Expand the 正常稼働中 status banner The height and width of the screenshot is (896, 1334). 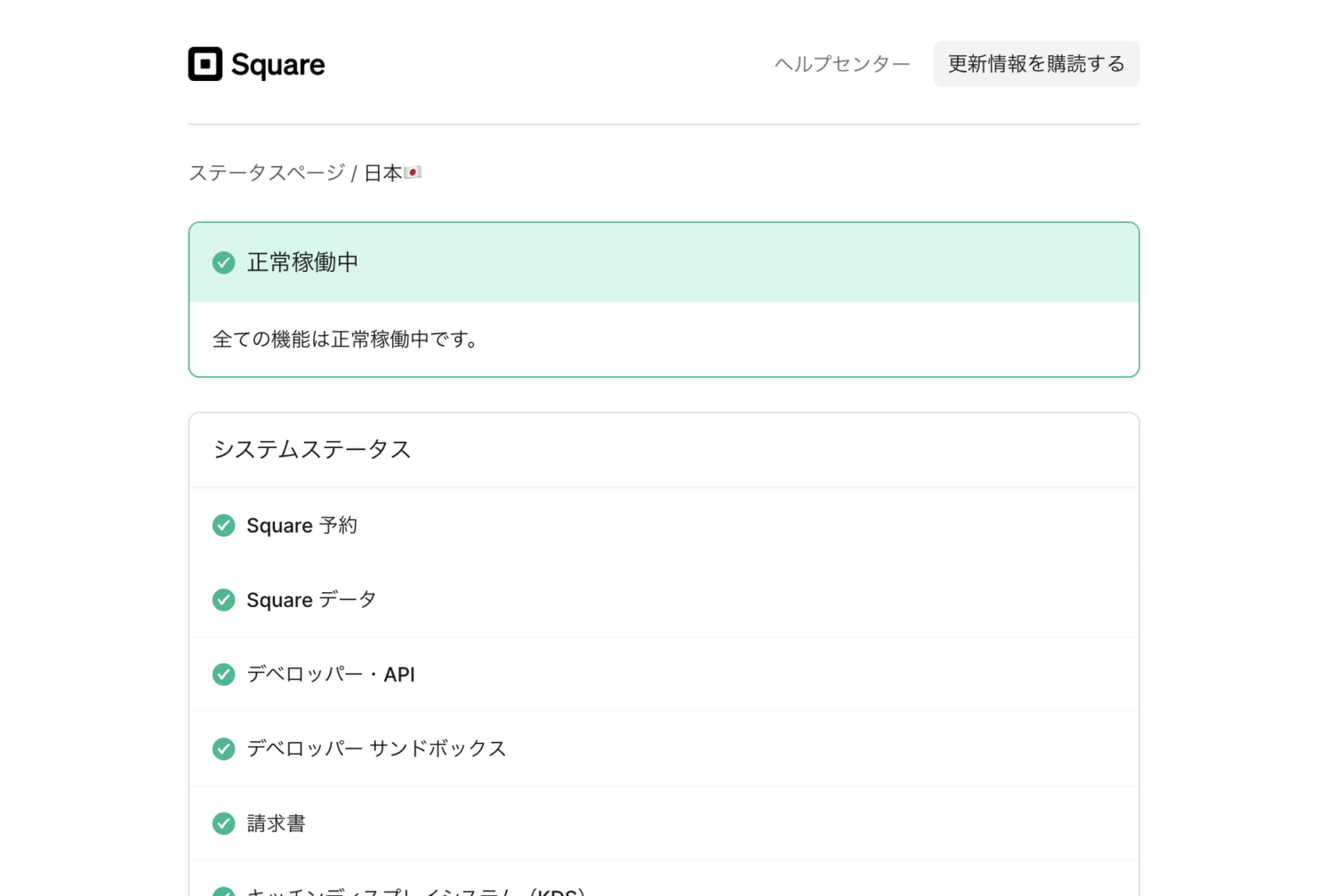point(663,262)
